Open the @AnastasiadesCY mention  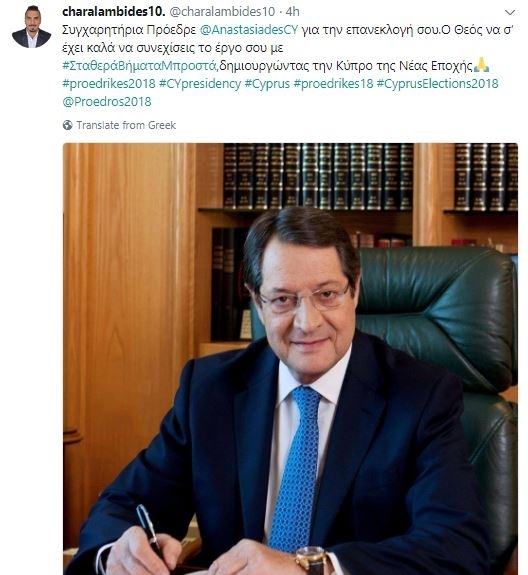click(x=249, y=30)
